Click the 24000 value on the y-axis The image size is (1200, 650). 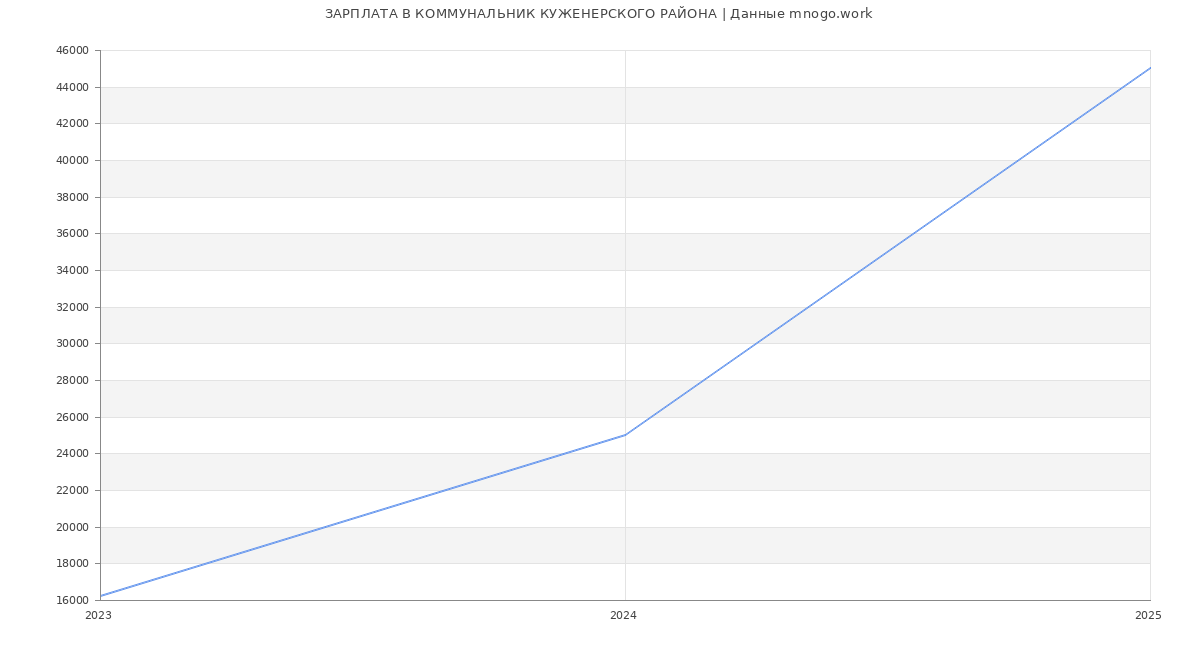pyautogui.click(x=72, y=454)
